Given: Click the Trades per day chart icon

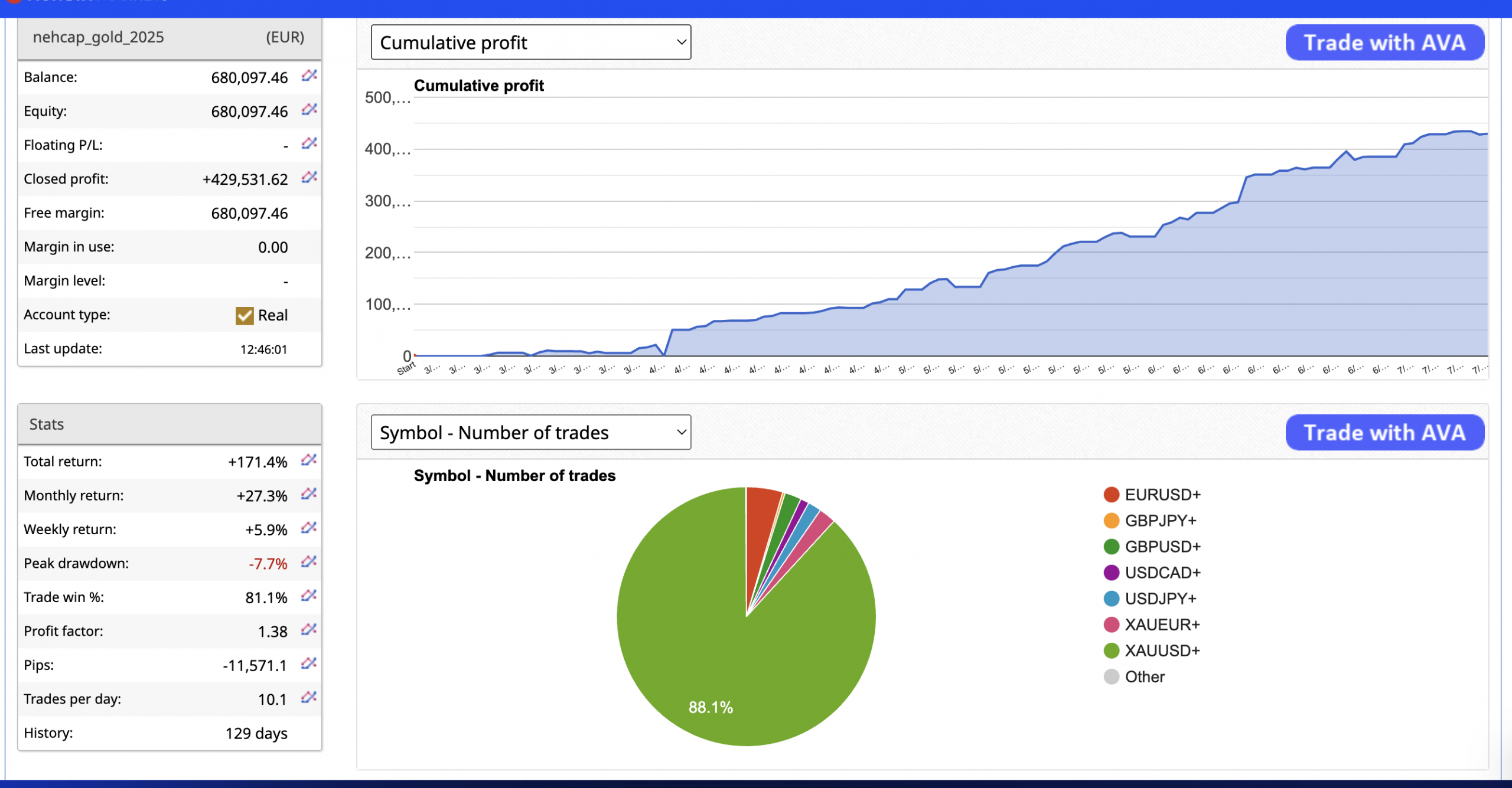Looking at the screenshot, I should pos(308,698).
